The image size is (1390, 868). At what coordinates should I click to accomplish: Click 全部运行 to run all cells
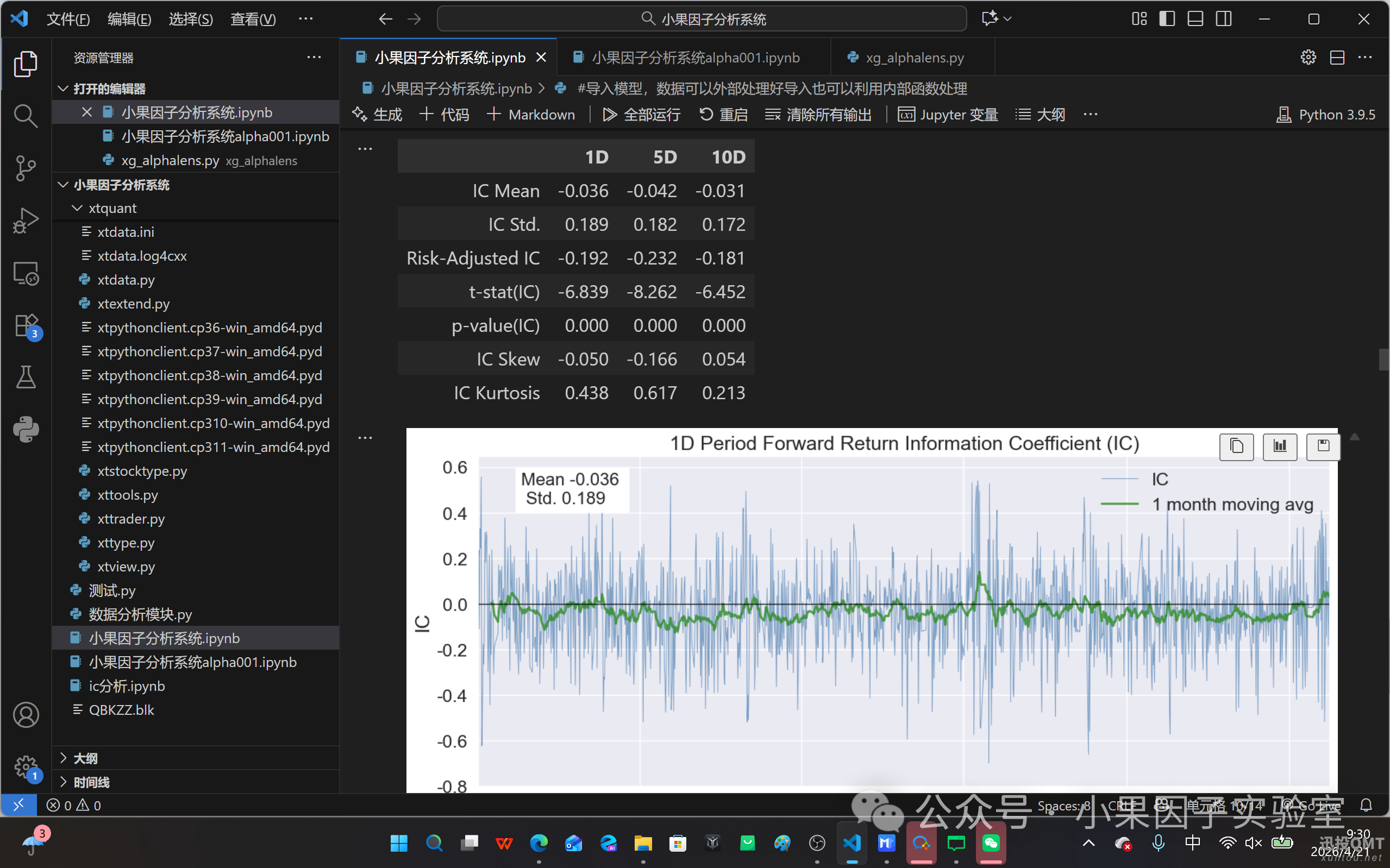point(641,114)
